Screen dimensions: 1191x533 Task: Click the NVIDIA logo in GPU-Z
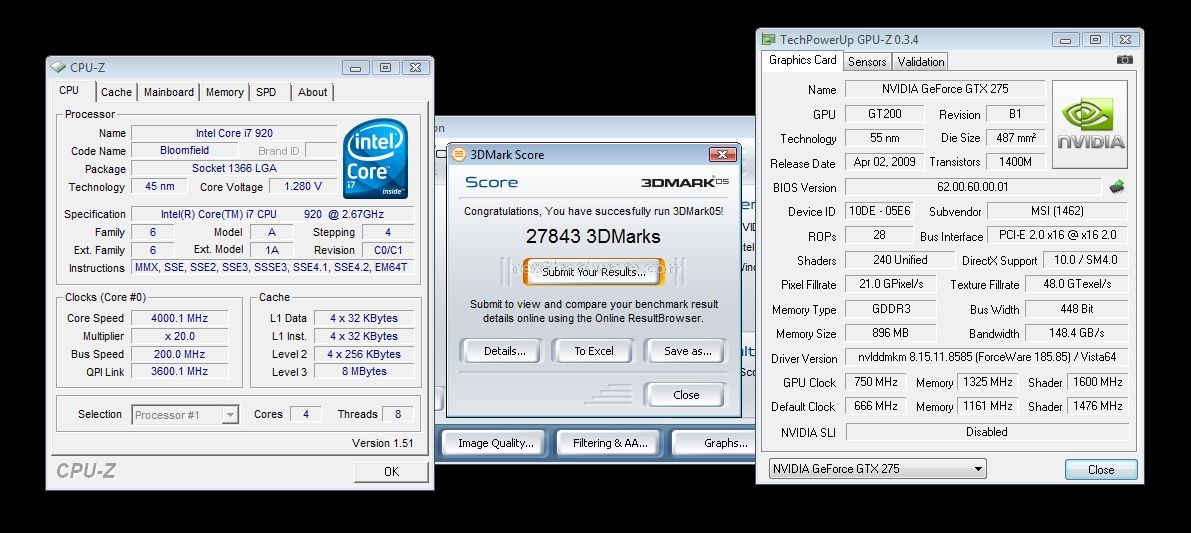[x=1089, y=124]
